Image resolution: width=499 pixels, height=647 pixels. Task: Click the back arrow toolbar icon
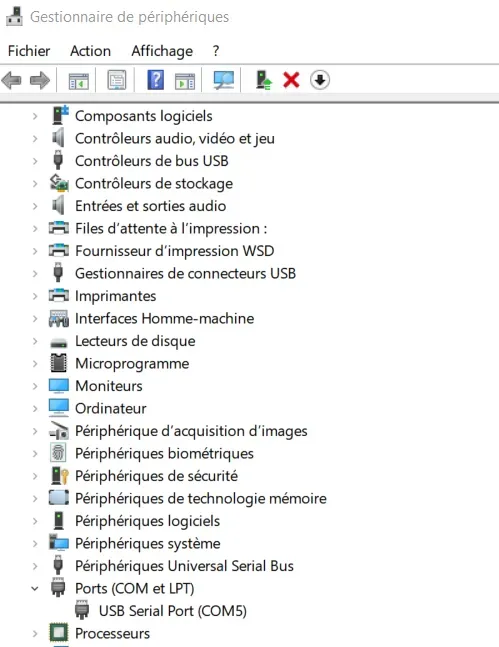point(12,80)
